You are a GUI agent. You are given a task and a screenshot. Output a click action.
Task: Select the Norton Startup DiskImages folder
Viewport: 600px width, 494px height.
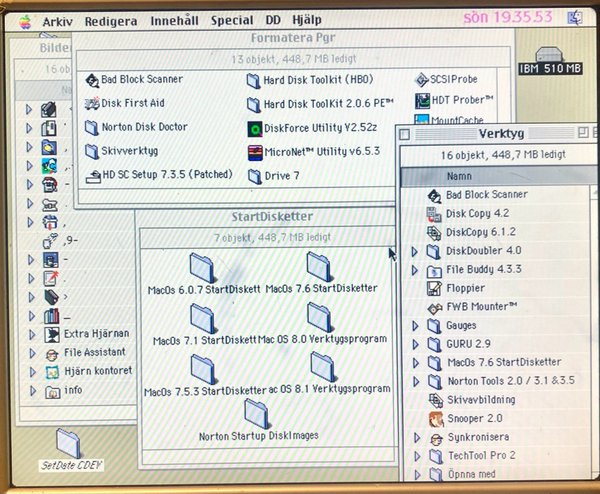tap(256, 414)
